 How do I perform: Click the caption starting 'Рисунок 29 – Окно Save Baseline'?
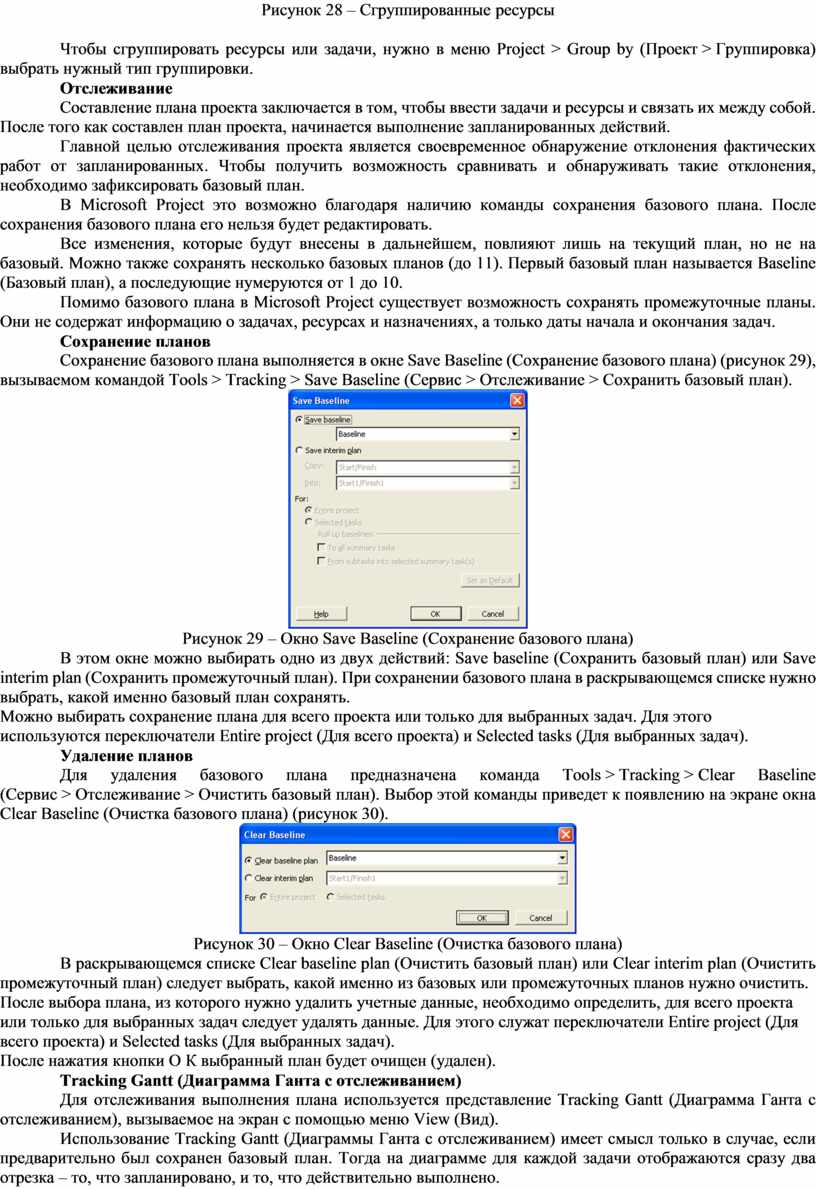pyautogui.click(x=408, y=638)
